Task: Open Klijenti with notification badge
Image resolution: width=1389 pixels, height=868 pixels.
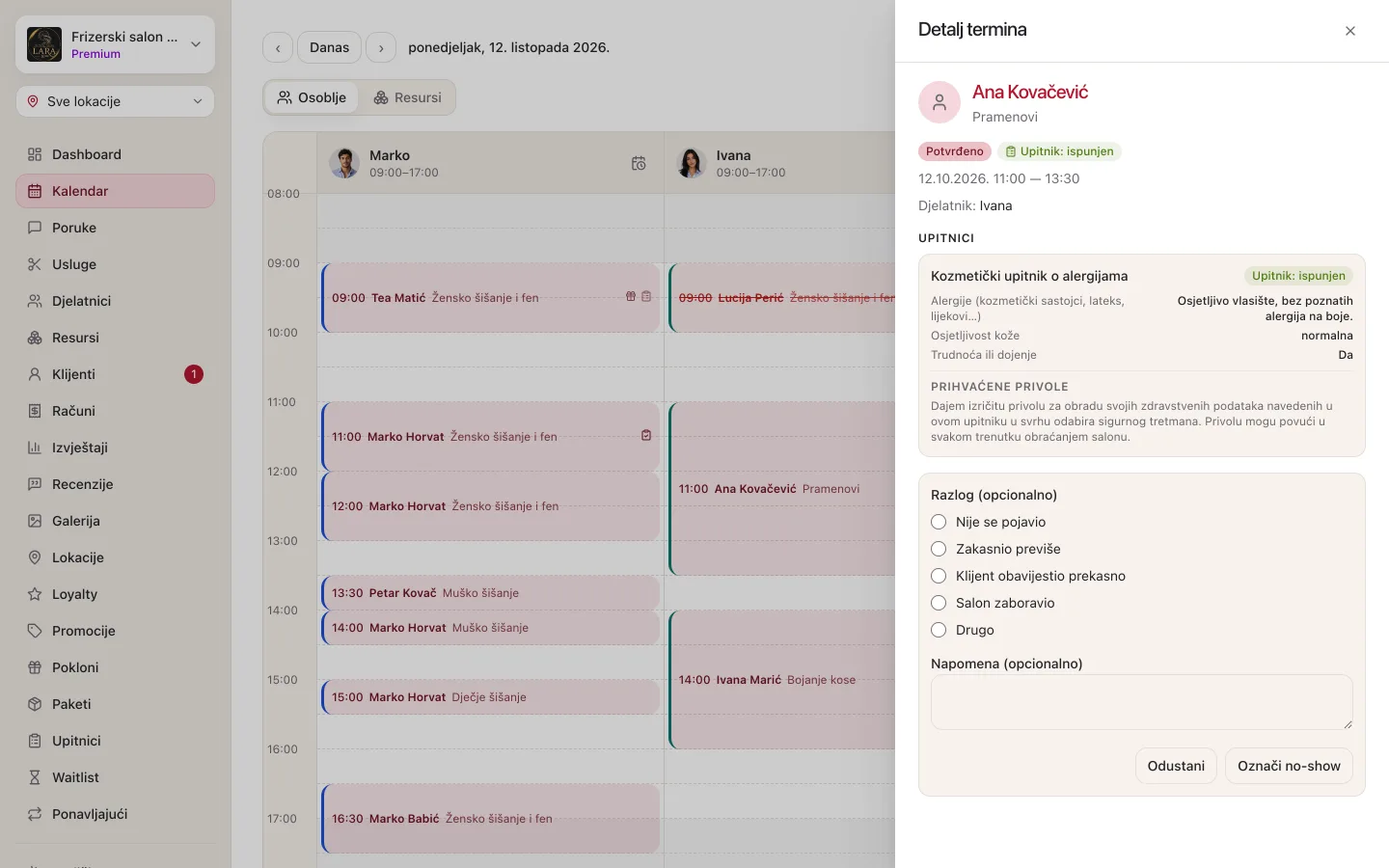Action: (x=115, y=374)
